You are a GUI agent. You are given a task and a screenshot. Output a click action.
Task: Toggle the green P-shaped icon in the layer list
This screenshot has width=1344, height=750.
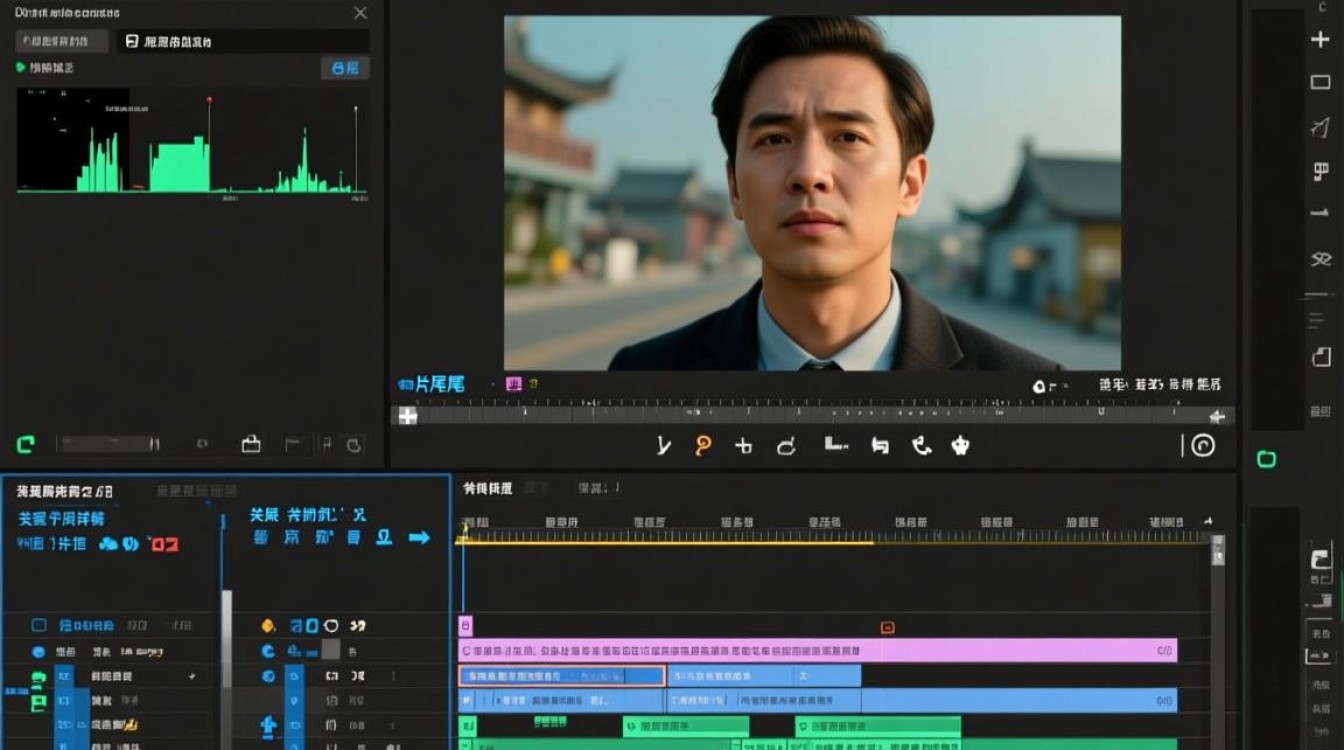pos(39,703)
